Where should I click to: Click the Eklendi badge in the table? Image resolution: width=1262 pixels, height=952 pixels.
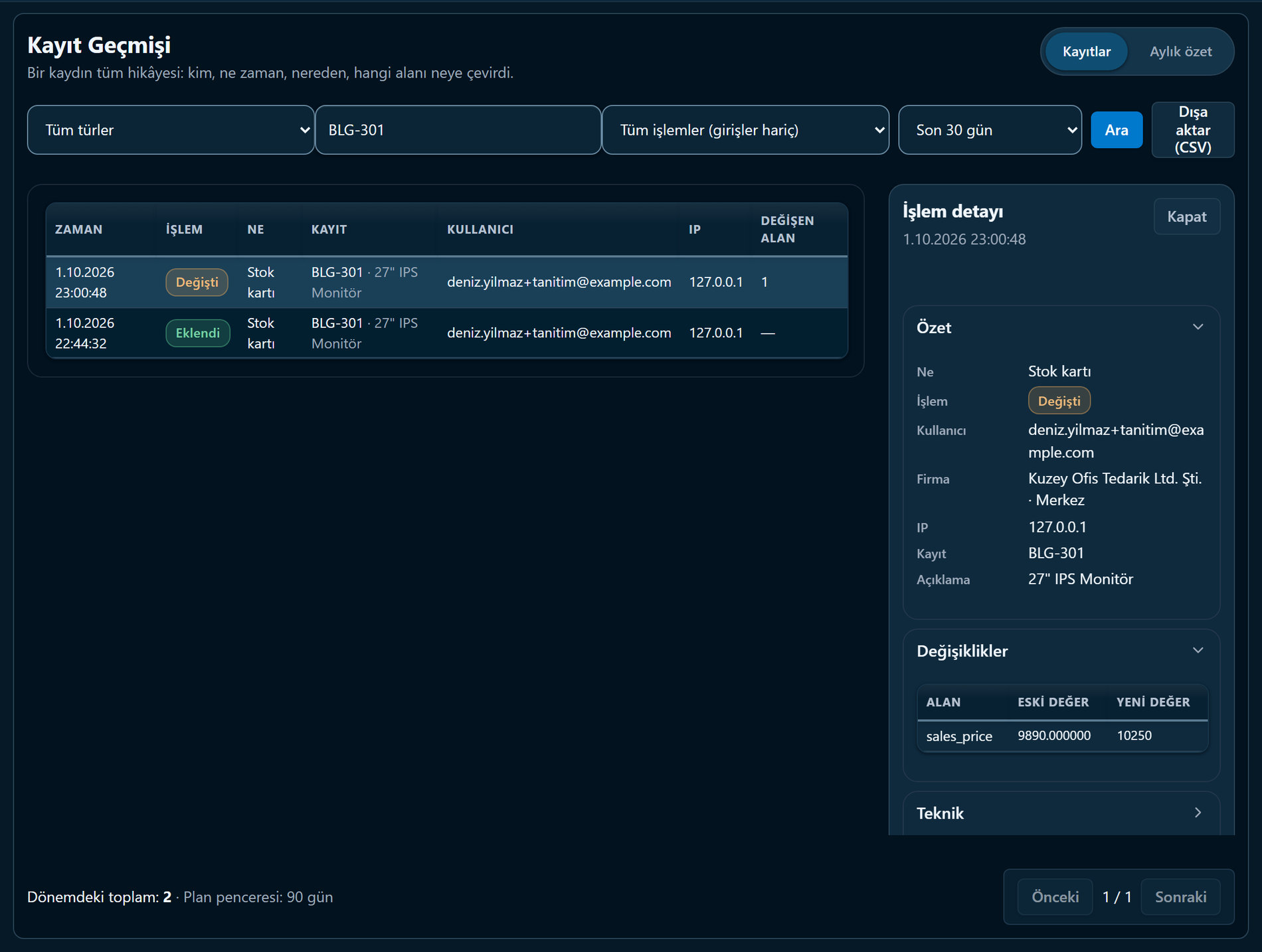pos(198,333)
